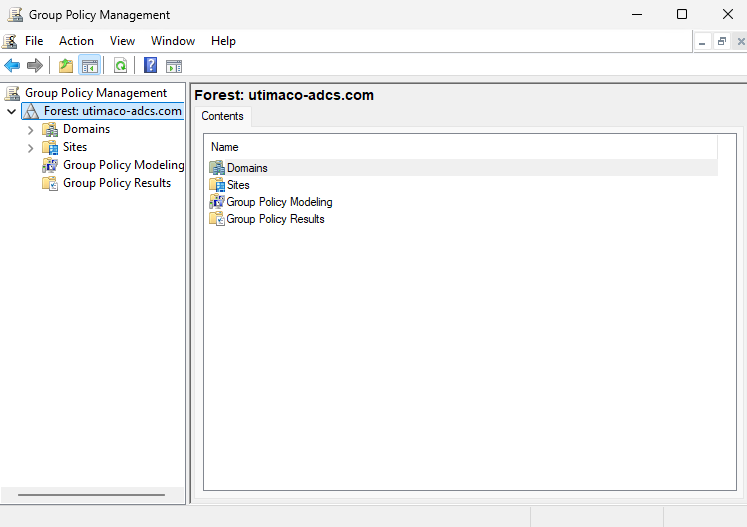Collapse the Forest: utimaco-adcs.com node

coord(11,111)
